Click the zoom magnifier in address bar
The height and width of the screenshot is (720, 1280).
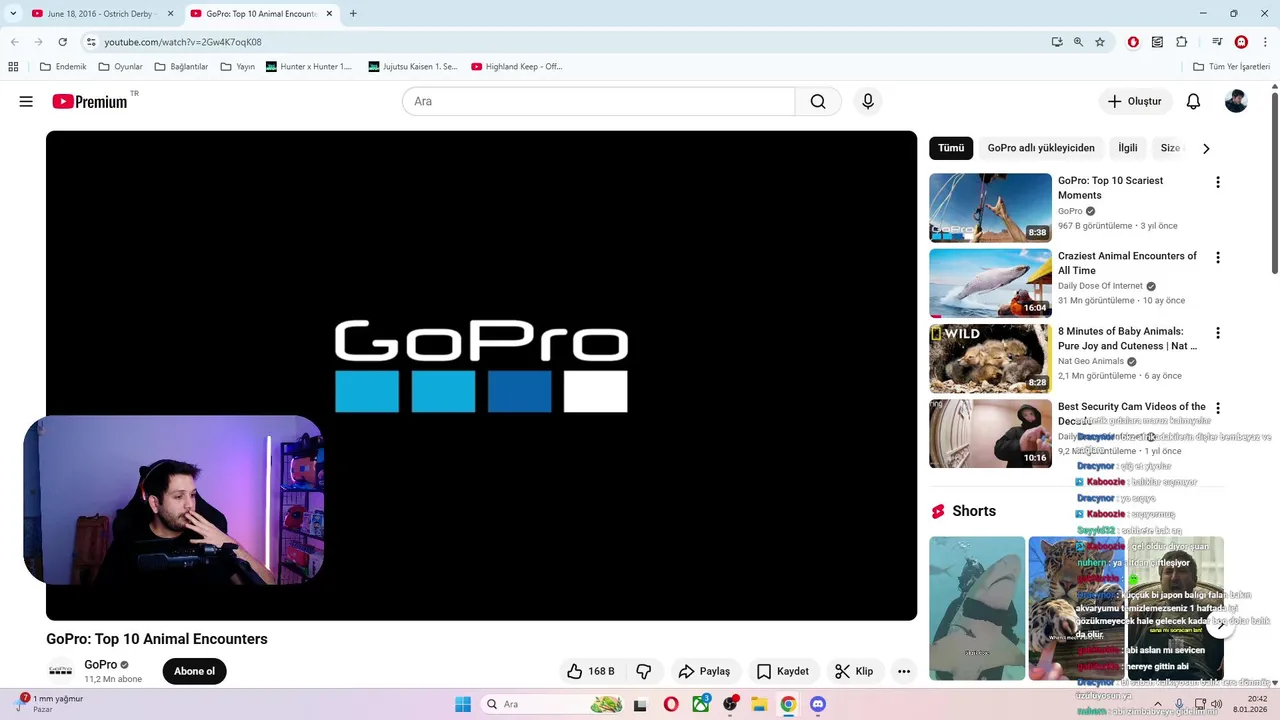[x=1078, y=42]
